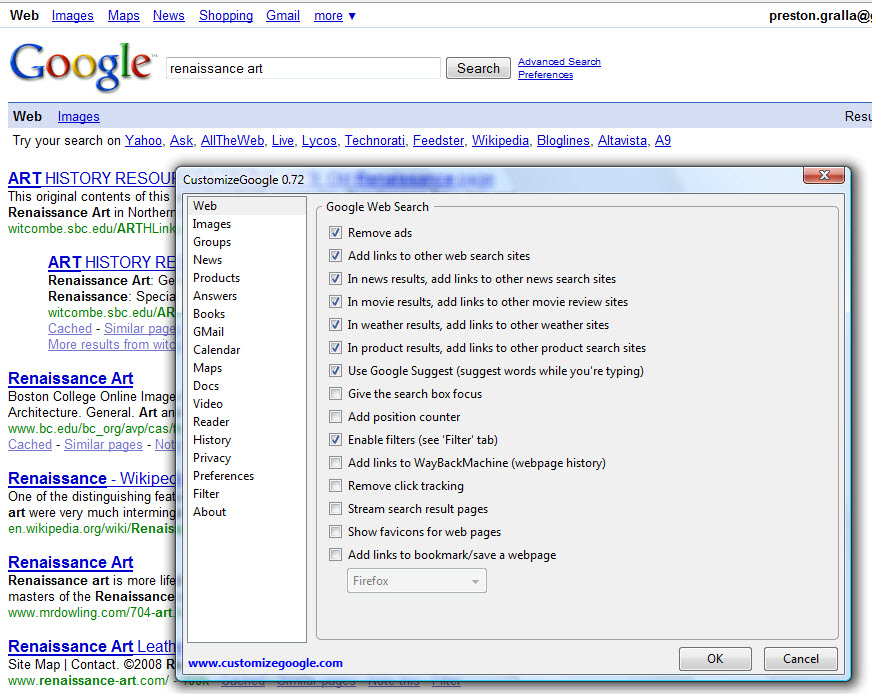
Task: Enable Add position counter option
Action: pyautogui.click(x=335, y=417)
